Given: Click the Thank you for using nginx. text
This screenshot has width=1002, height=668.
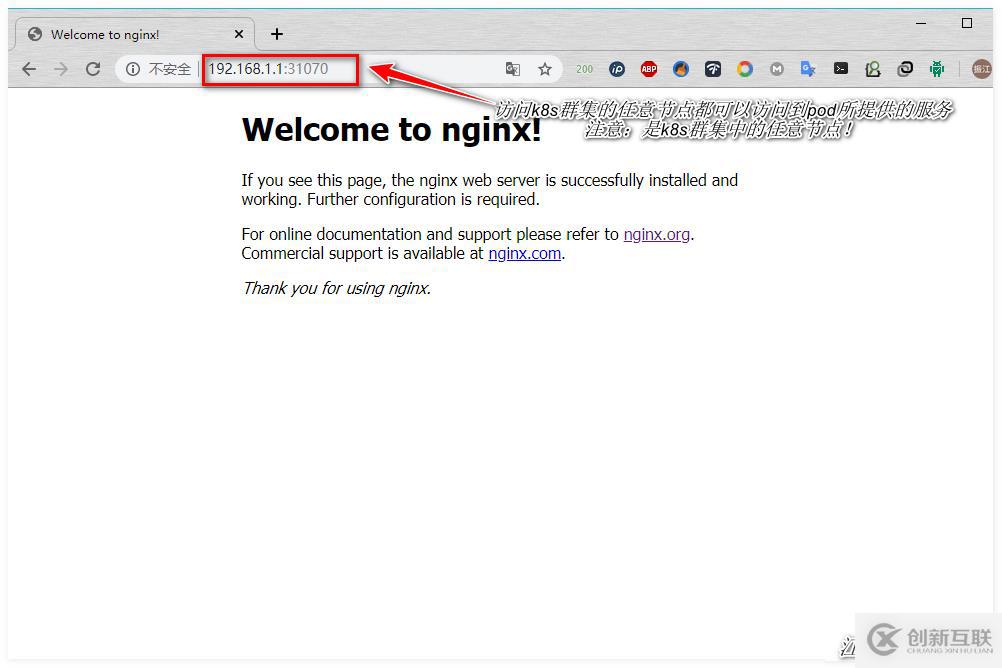Looking at the screenshot, I should (336, 288).
